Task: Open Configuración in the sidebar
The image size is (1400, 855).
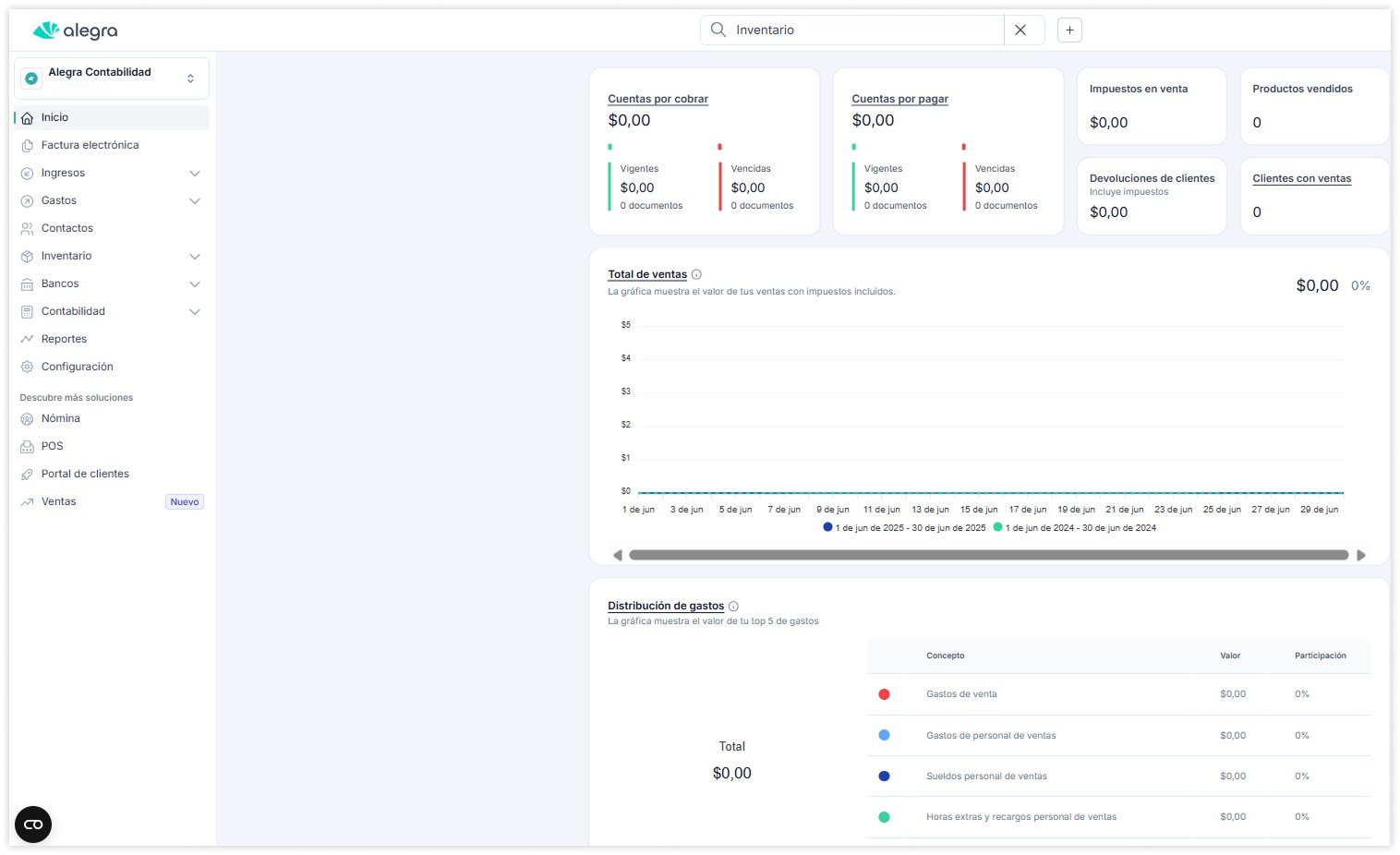Action: (112, 367)
